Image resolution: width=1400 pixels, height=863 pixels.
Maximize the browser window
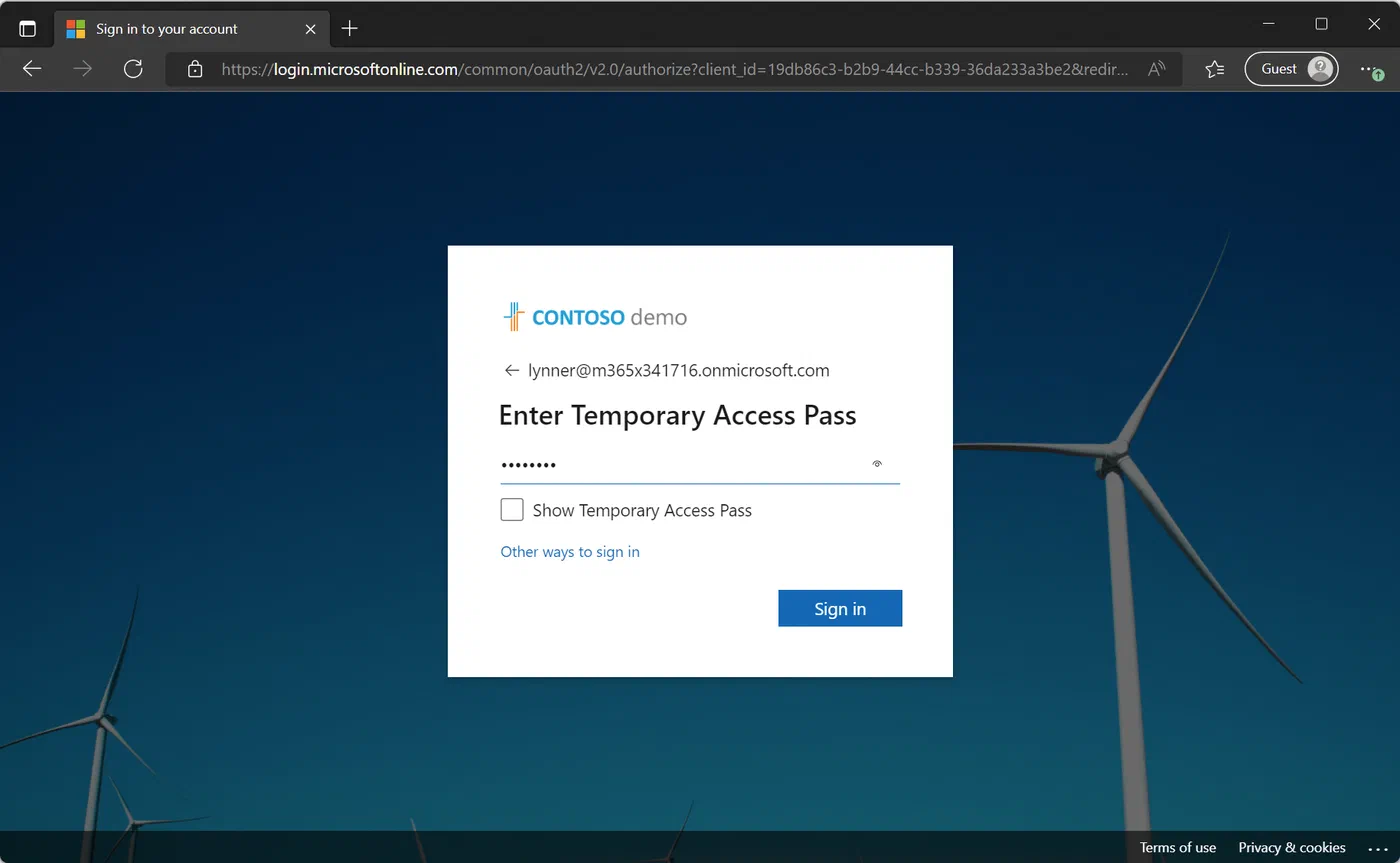pos(1321,23)
